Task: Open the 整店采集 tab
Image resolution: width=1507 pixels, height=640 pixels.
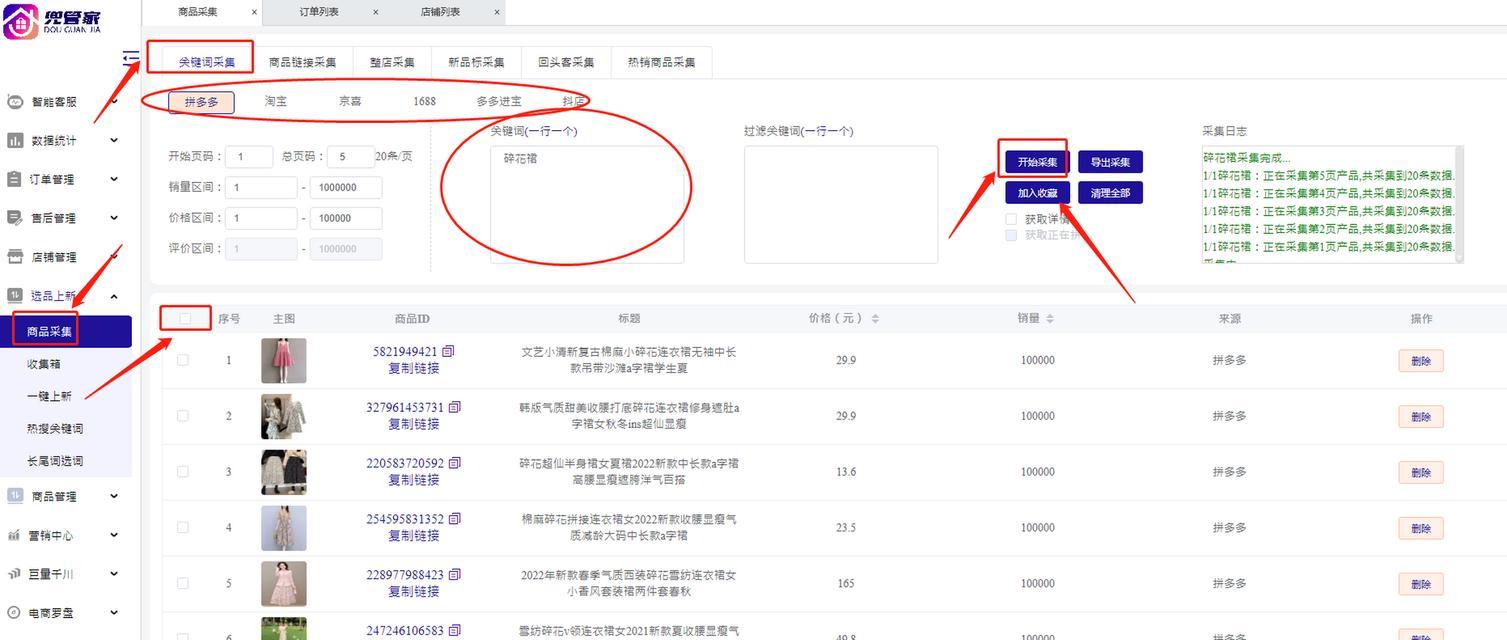Action: tap(392, 62)
